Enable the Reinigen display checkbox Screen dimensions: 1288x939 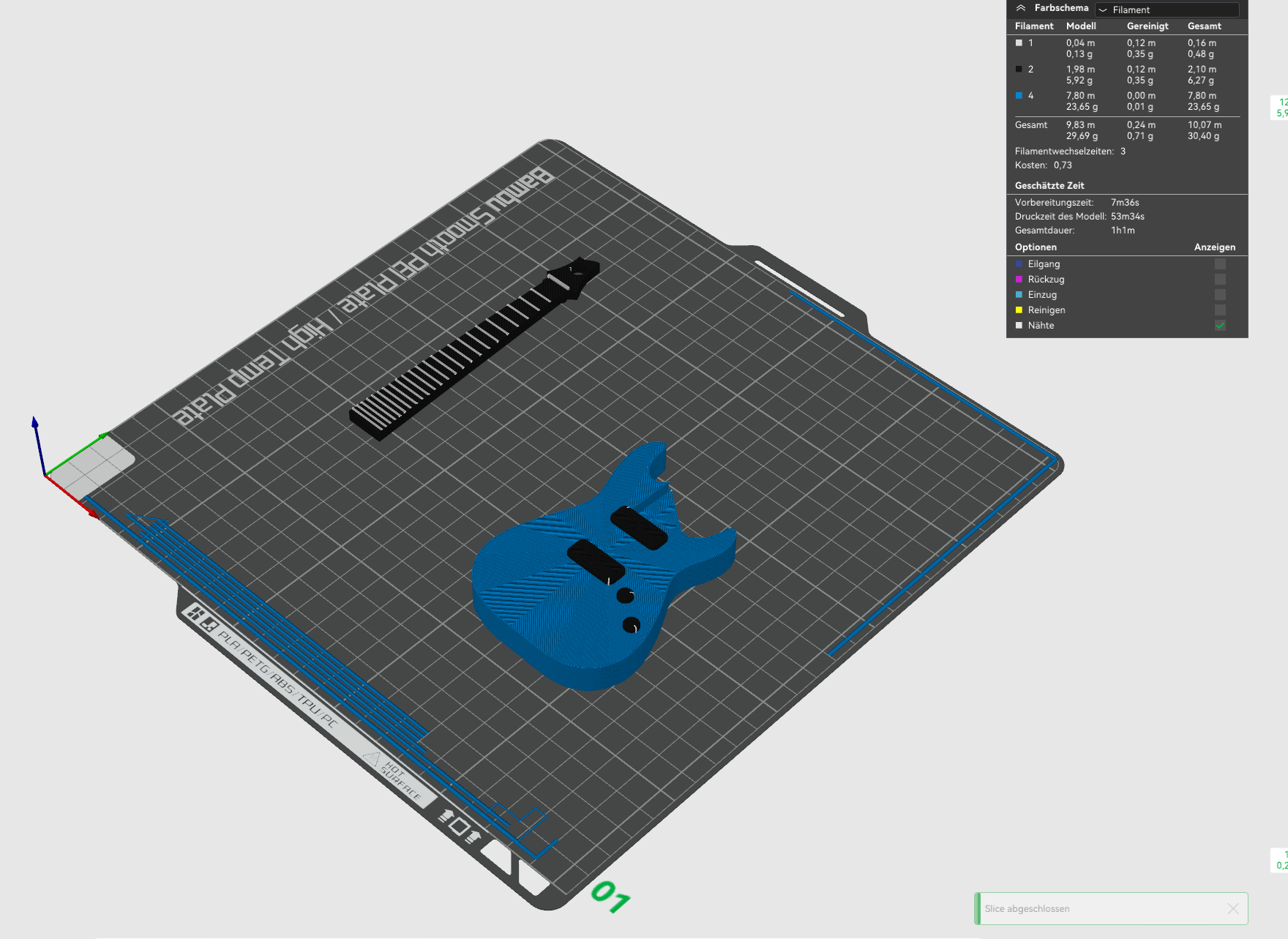pyautogui.click(x=1220, y=310)
